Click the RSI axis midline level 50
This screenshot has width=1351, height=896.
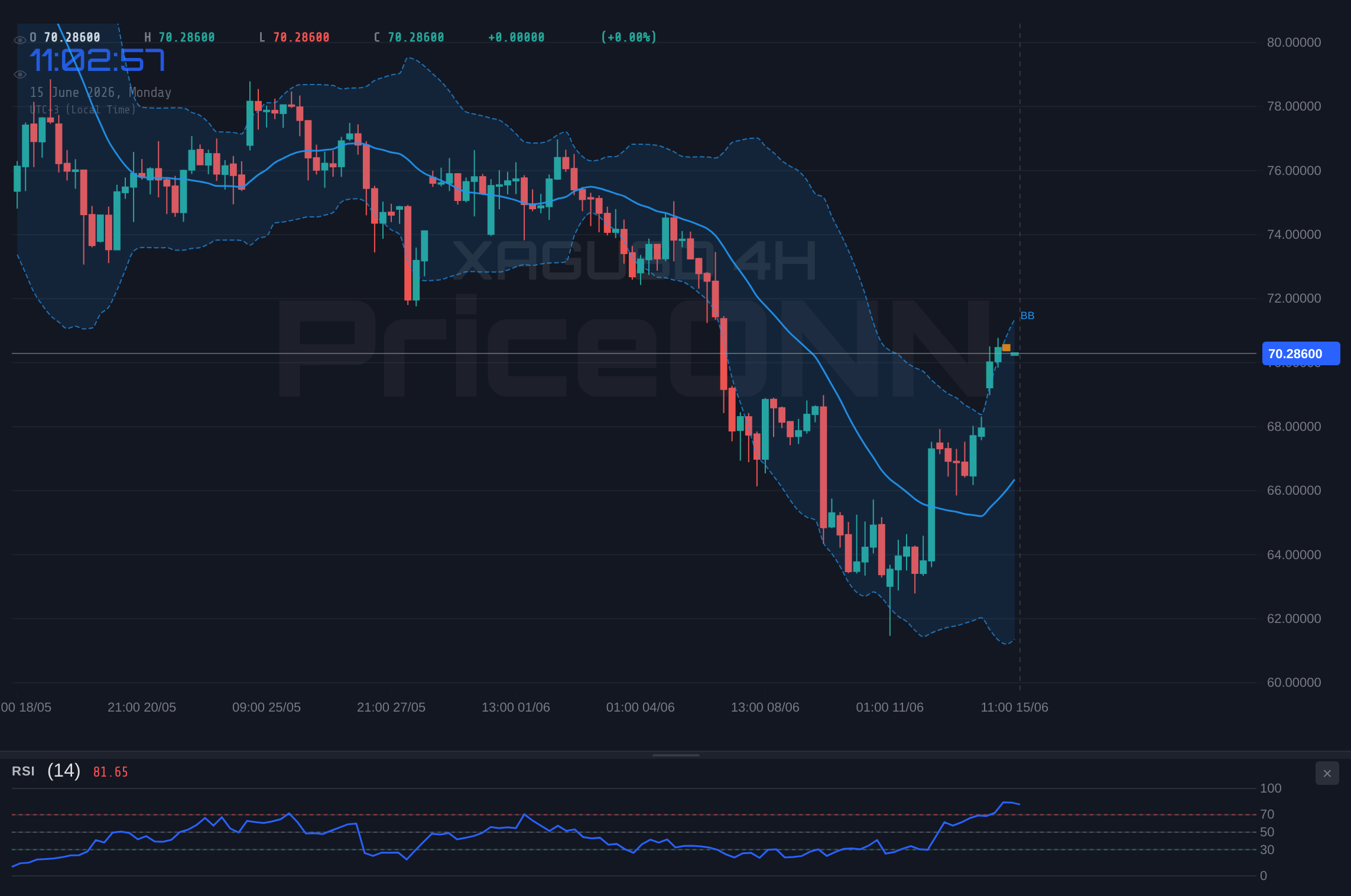tap(1267, 832)
